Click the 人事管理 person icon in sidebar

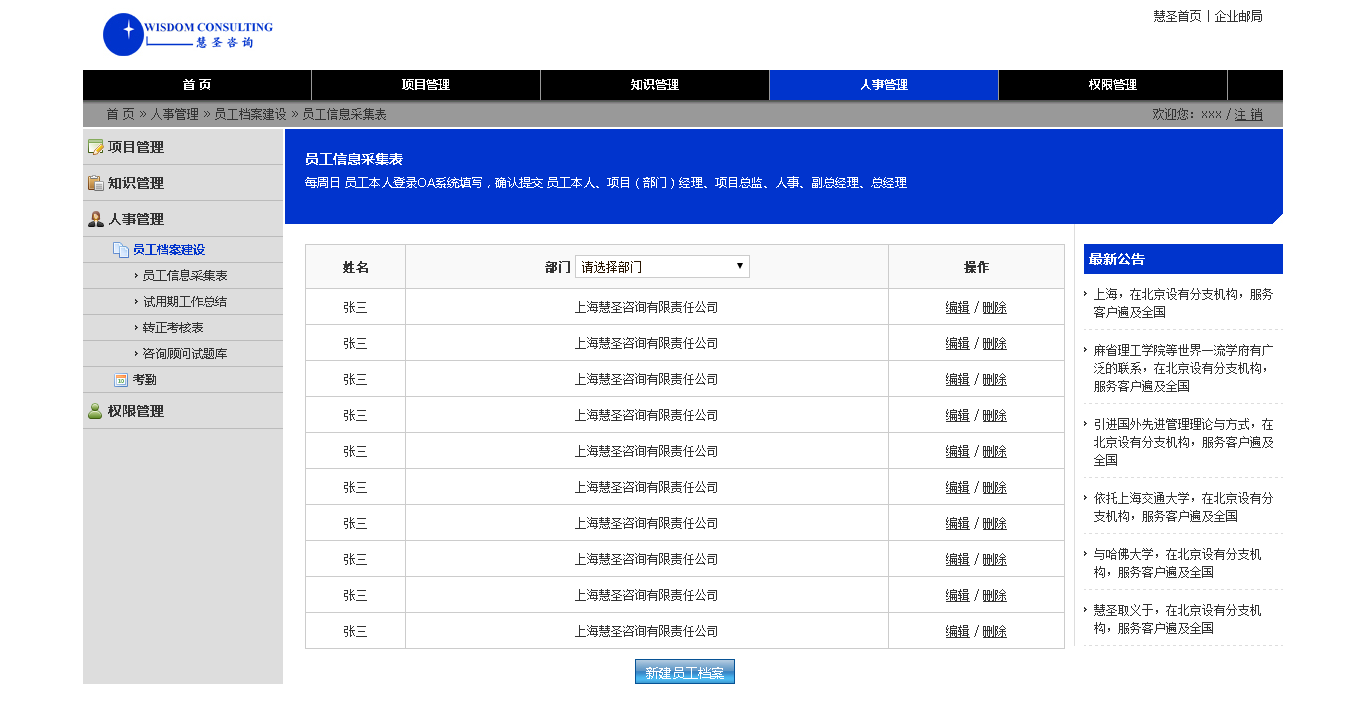(96, 219)
